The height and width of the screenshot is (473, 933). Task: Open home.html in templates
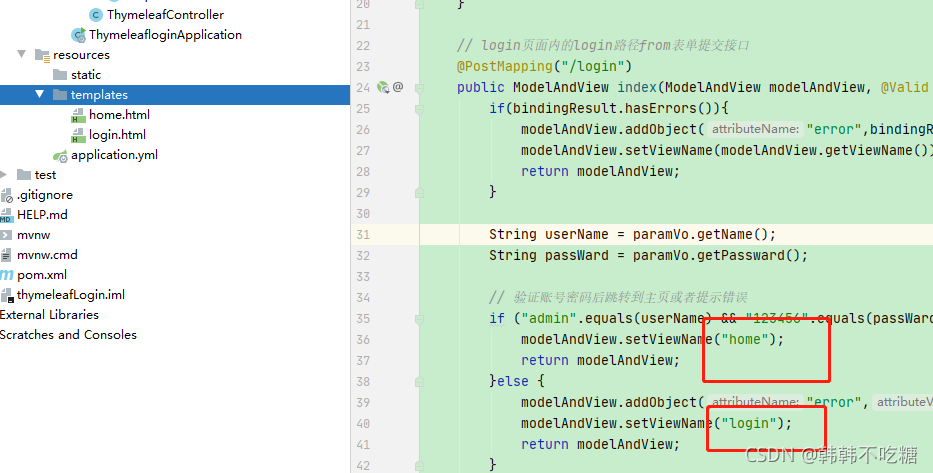coord(119,115)
